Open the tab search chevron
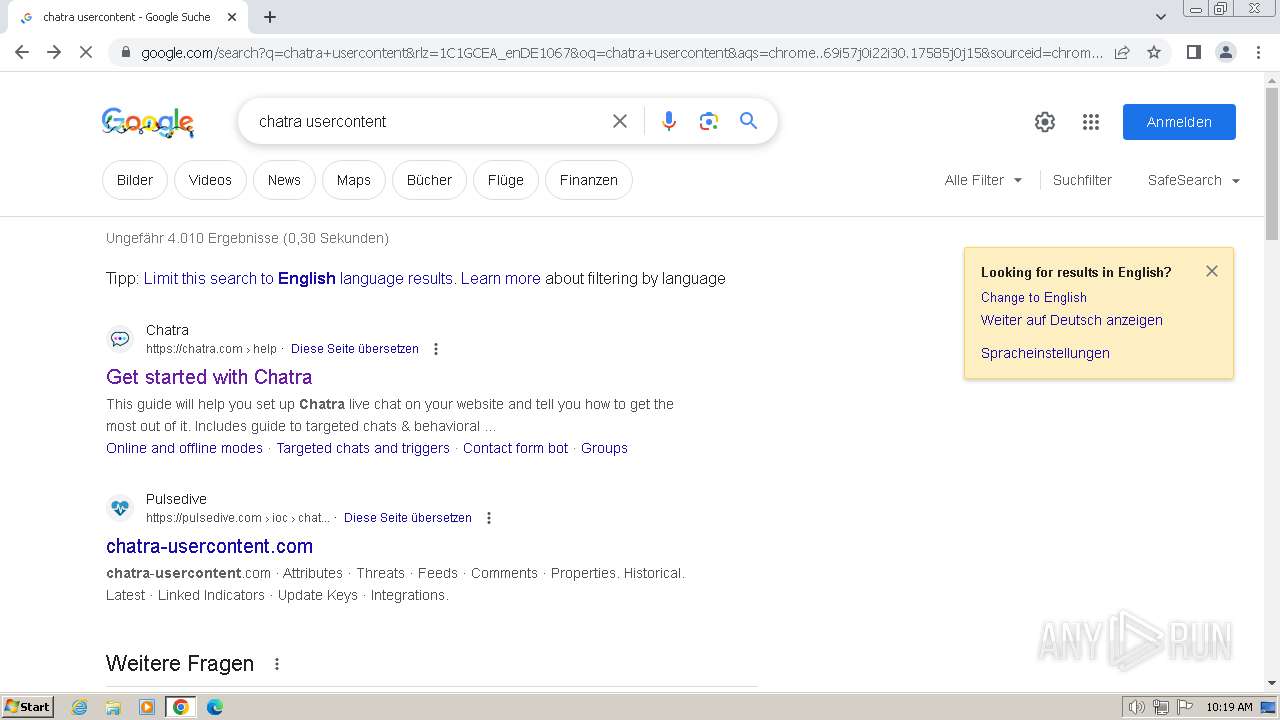The height and width of the screenshot is (720, 1280). pyautogui.click(x=1160, y=17)
